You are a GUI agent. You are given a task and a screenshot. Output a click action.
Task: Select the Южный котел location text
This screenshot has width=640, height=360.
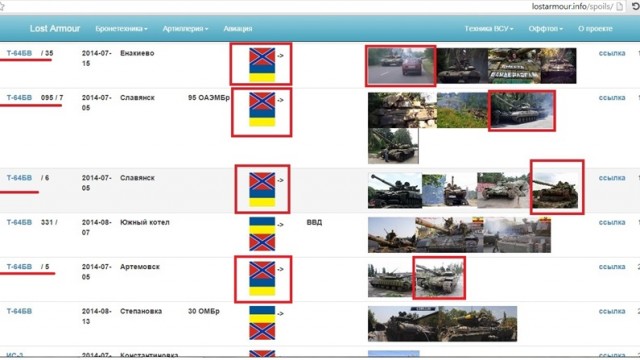(144, 222)
